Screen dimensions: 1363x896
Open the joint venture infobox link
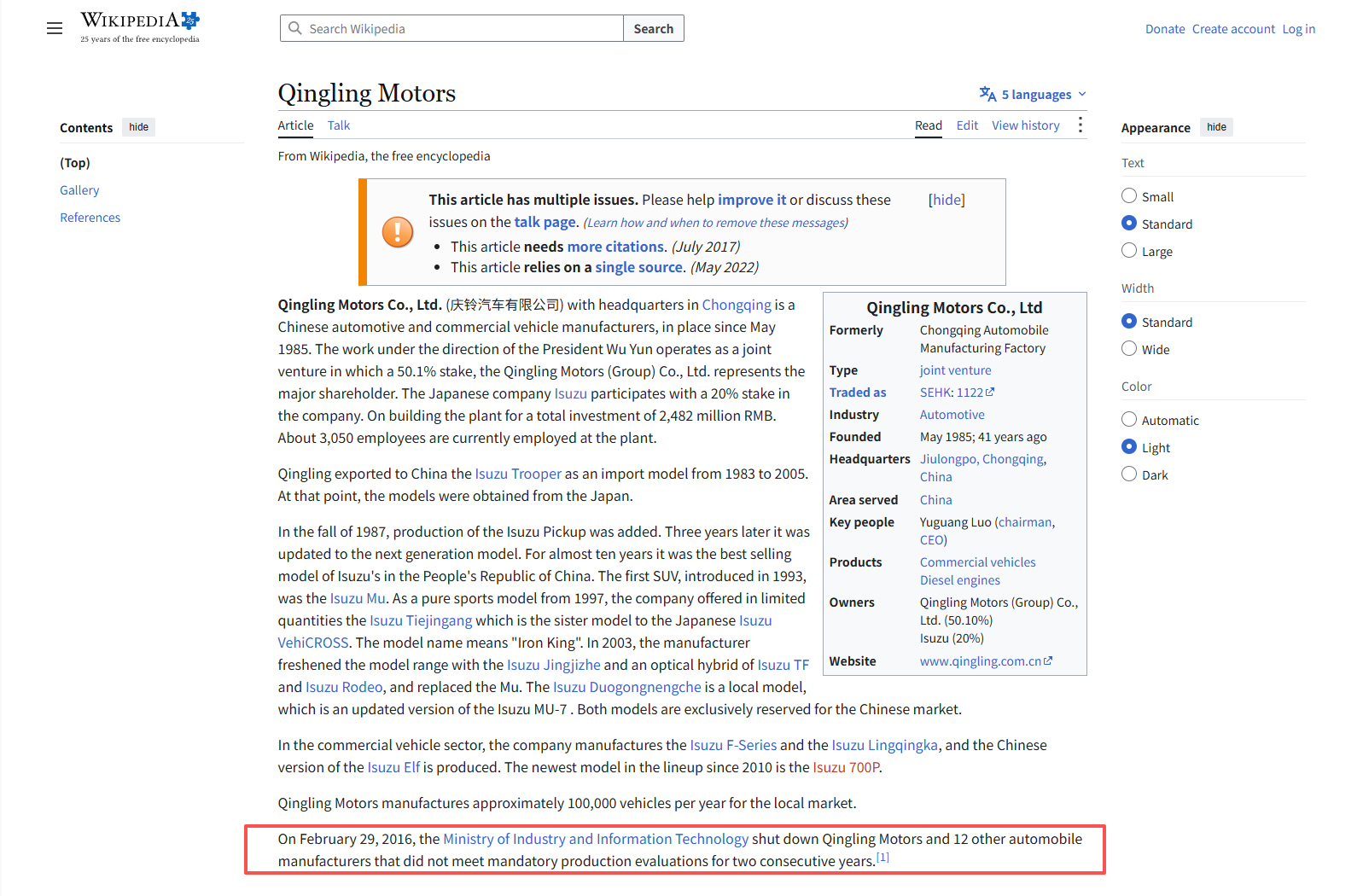coord(955,370)
